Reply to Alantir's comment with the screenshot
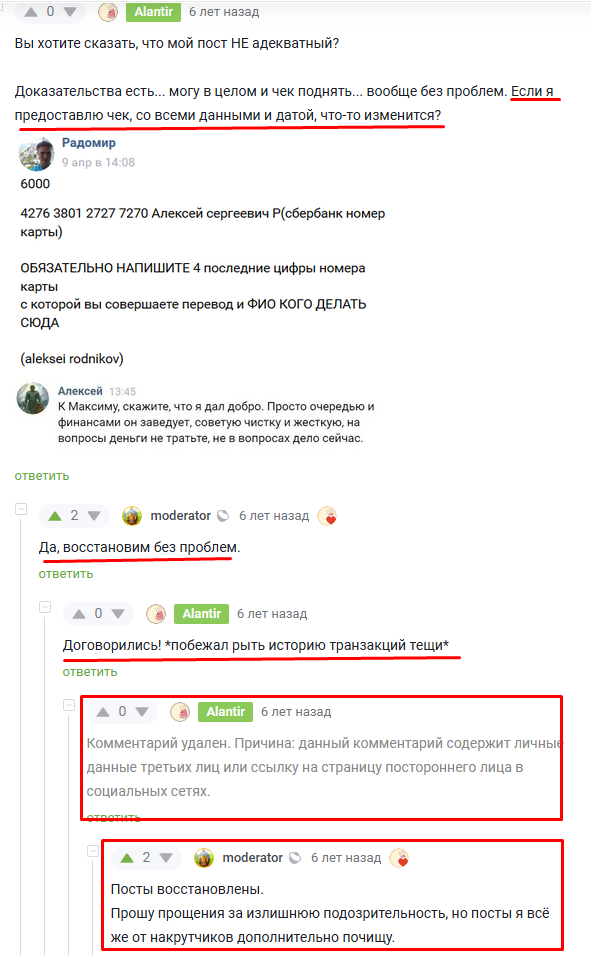 coord(42,476)
